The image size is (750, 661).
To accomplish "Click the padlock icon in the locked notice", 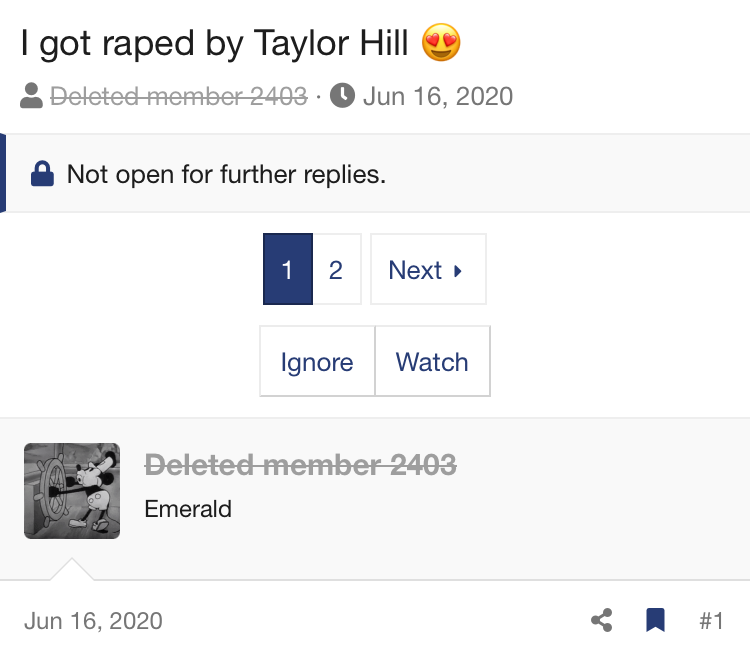I will [x=42, y=174].
